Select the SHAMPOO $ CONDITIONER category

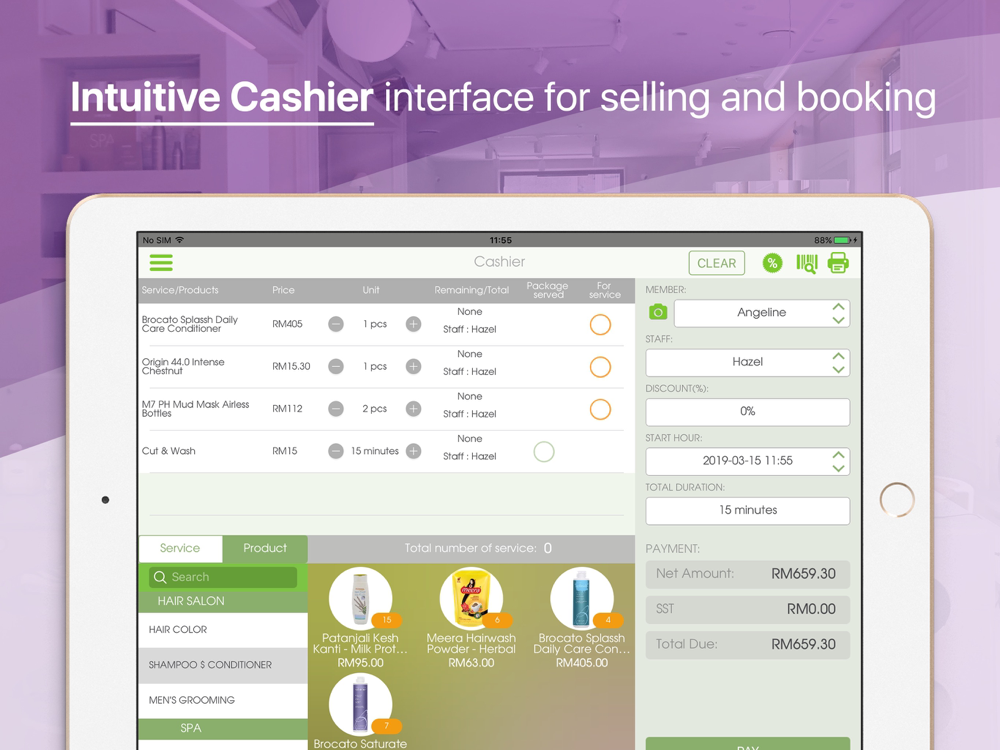coord(223,665)
